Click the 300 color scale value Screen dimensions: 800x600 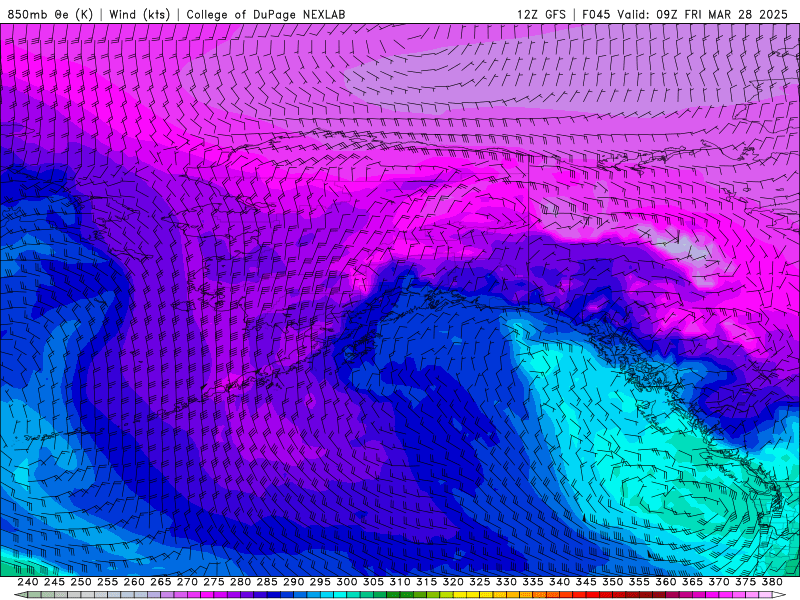pyautogui.click(x=346, y=582)
